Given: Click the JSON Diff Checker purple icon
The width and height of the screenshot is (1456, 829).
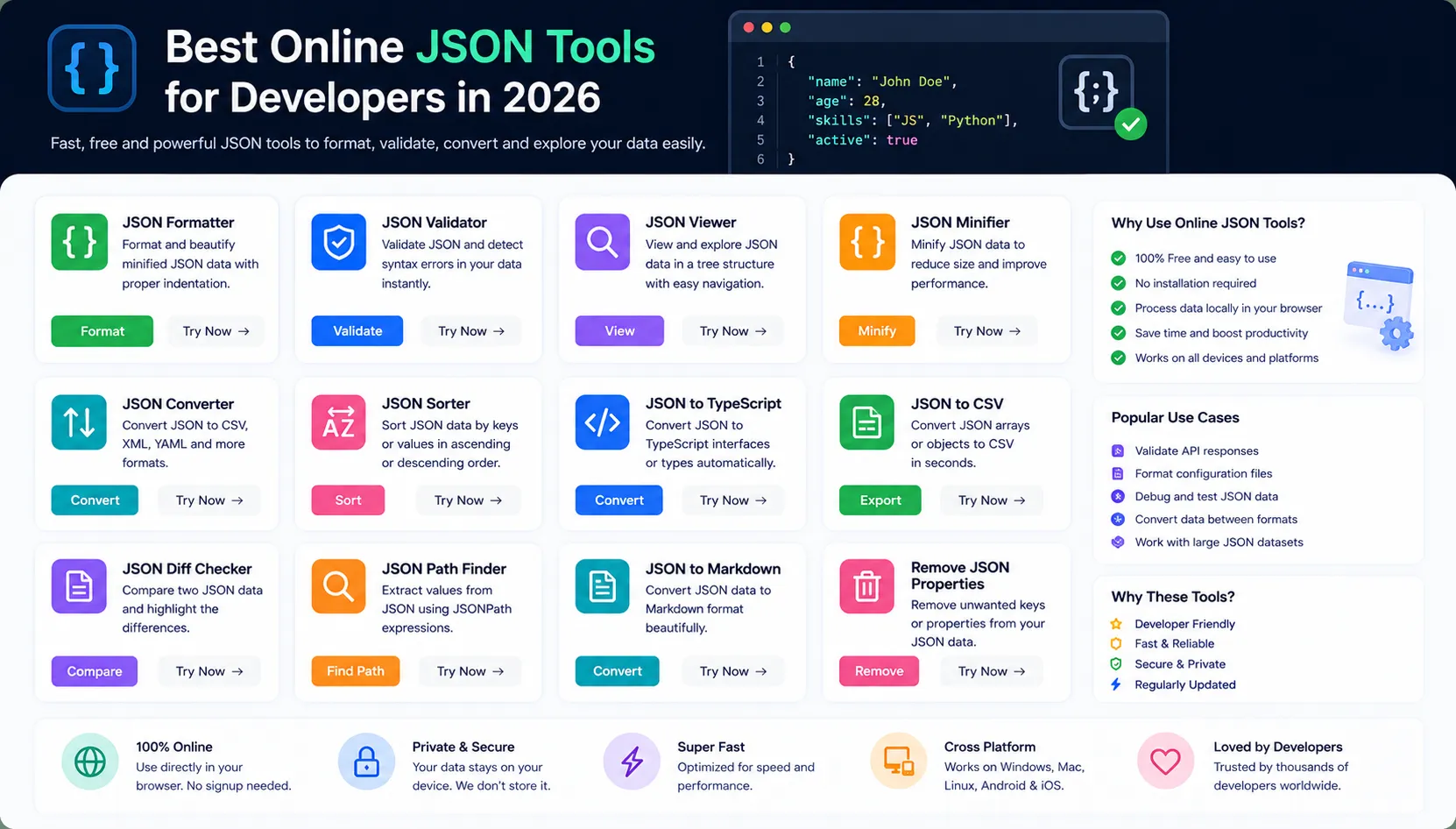Looking at the screenshot, I should coord(79,586).
